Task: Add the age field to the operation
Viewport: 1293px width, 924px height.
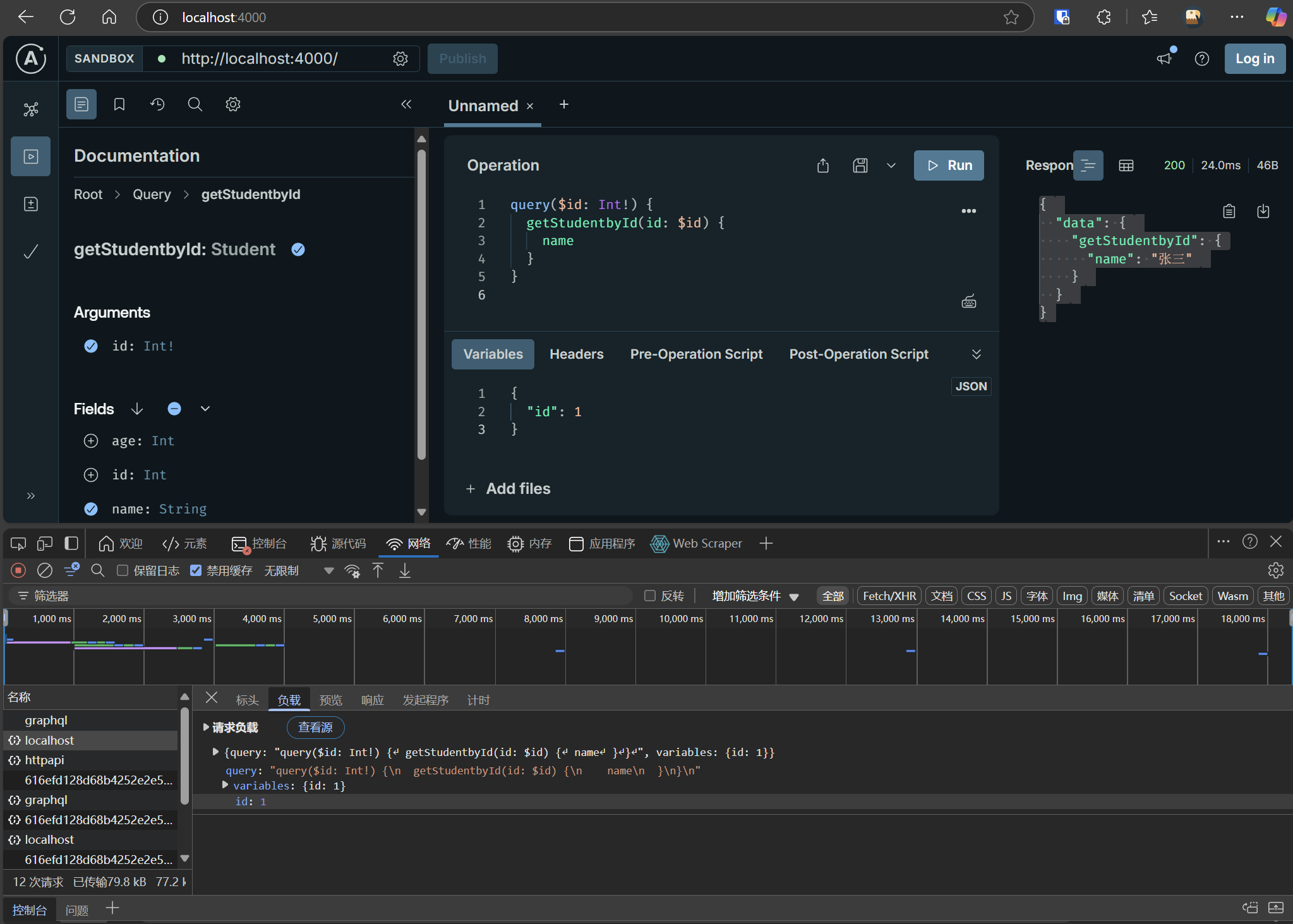Action: 91,441
